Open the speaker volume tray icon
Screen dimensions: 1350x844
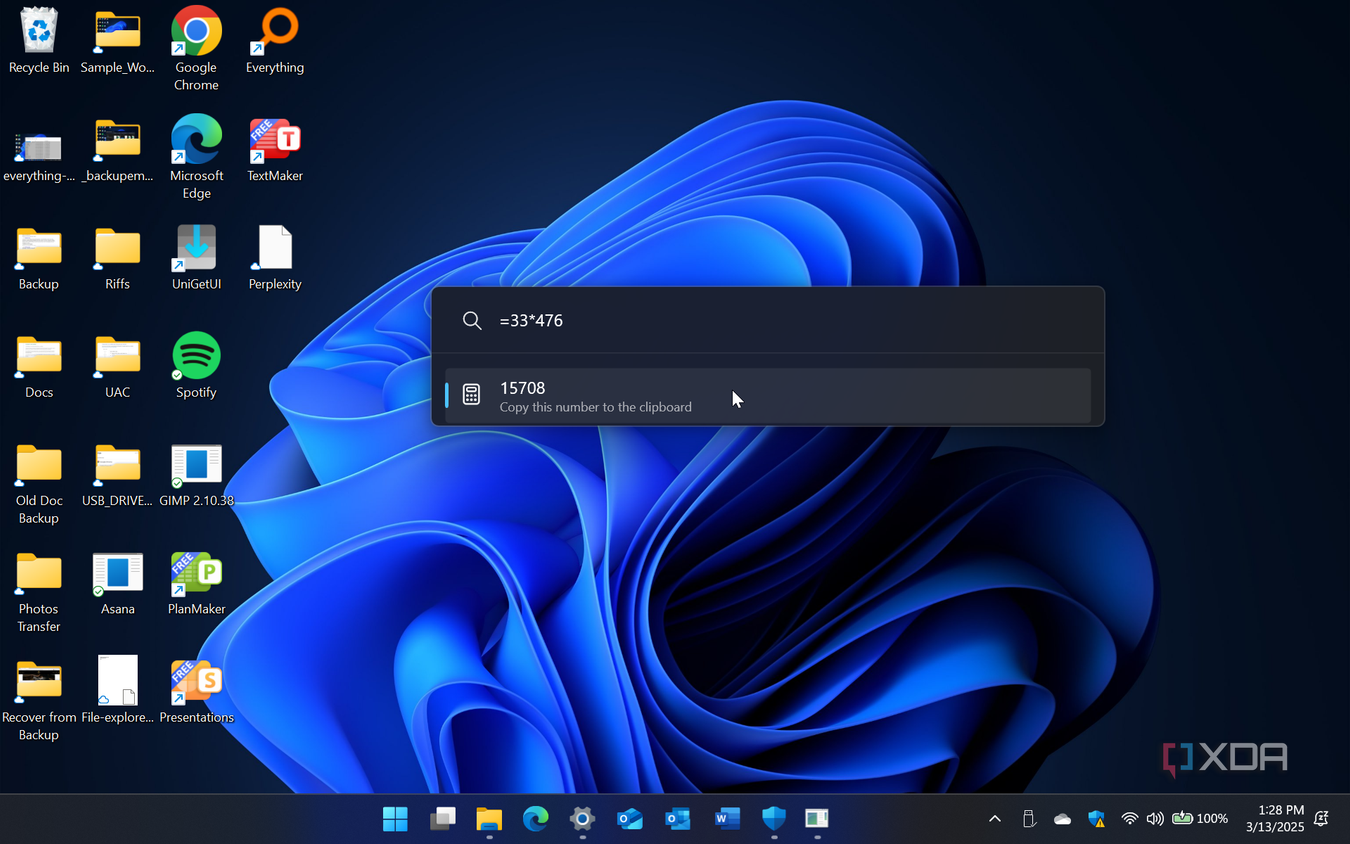[x=1155, y=819]
